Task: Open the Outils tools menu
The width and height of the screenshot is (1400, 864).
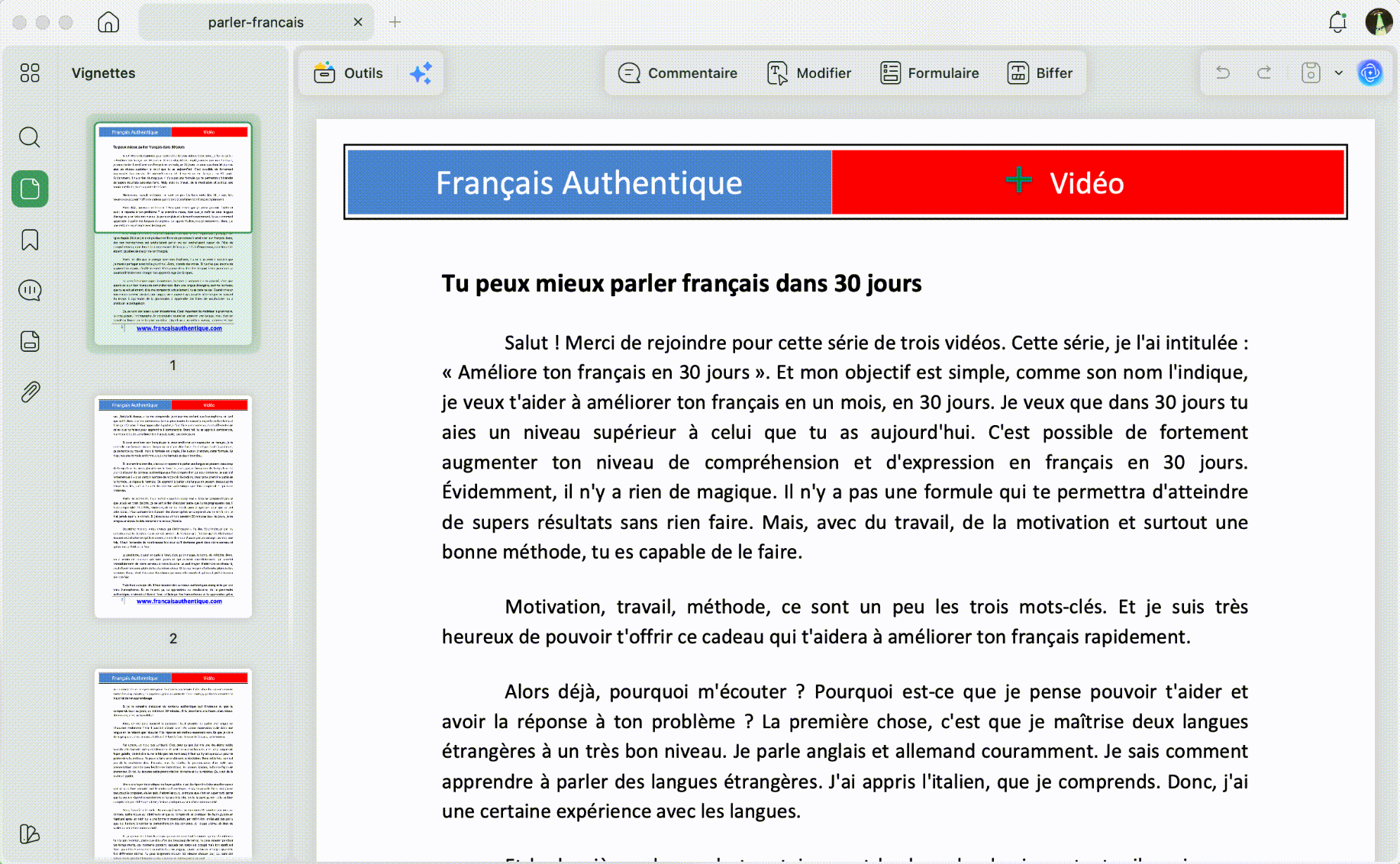Action: click(x=348, y=73)
